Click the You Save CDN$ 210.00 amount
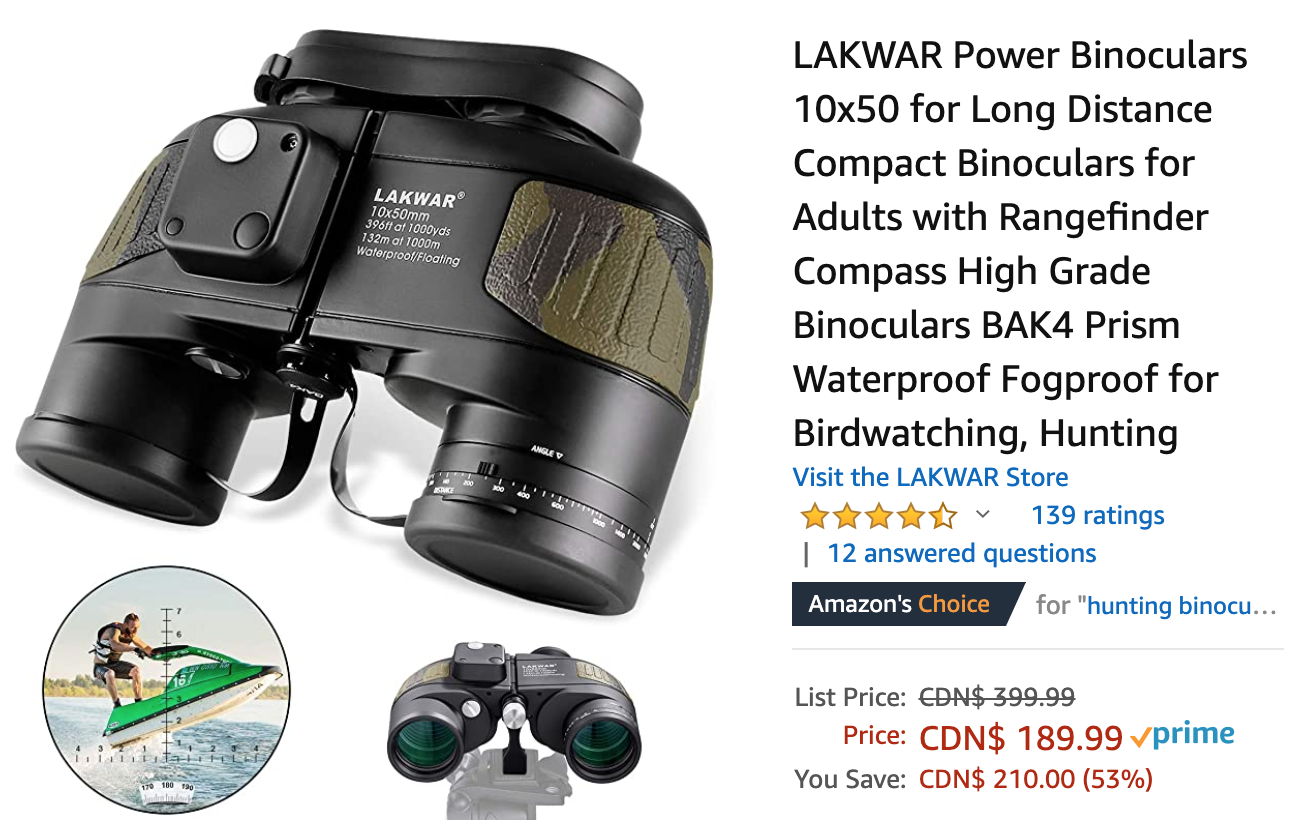 1036,779
